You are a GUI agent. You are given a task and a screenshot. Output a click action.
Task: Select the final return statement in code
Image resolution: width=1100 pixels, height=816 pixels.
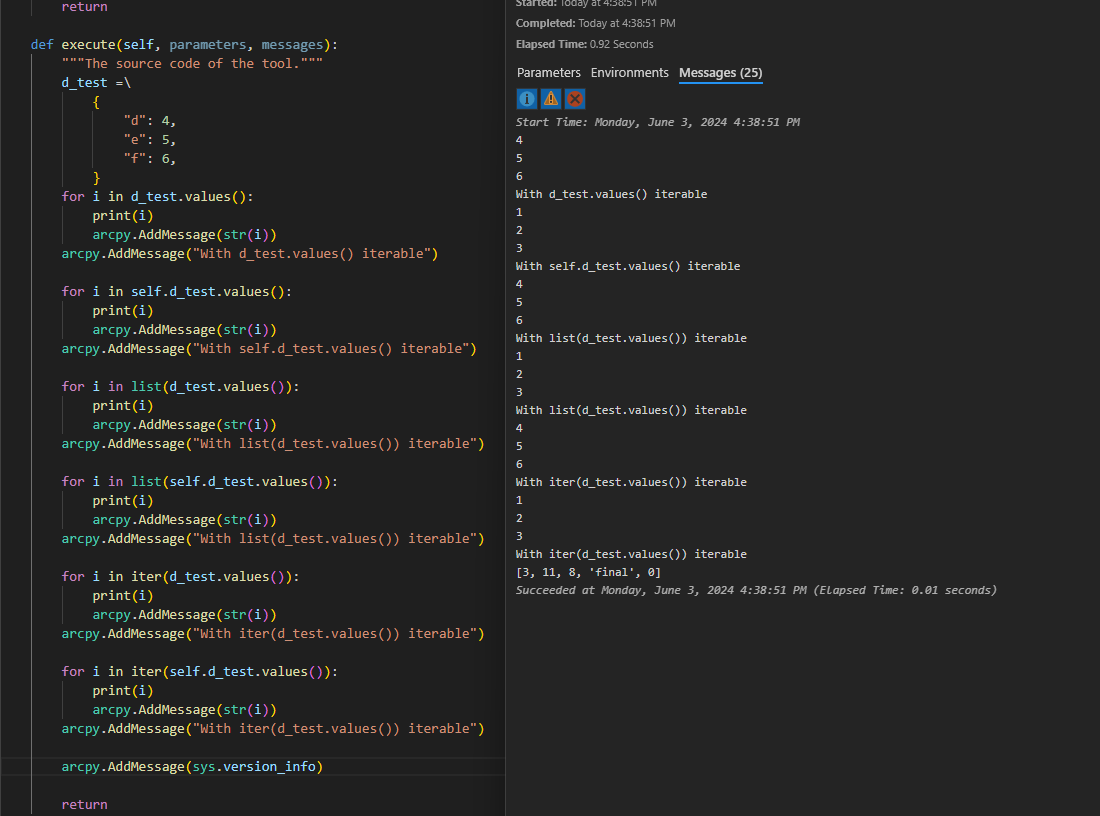pos(84,804)
